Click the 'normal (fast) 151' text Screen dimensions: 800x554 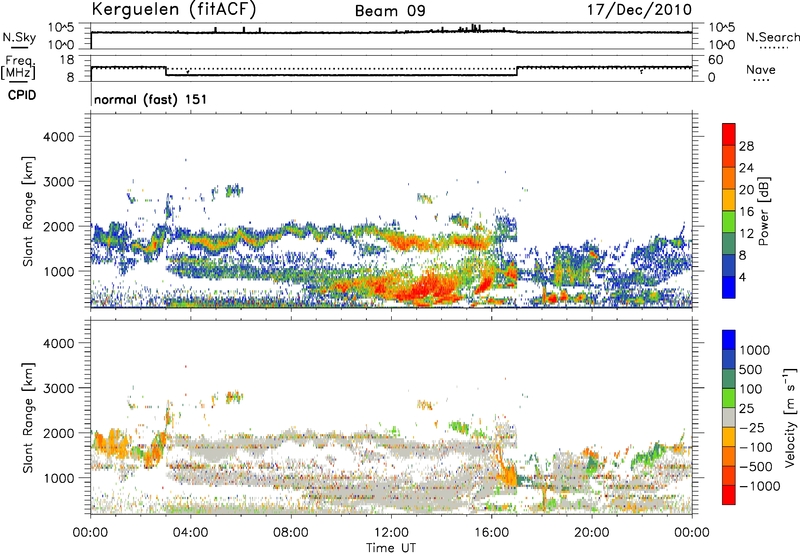151,99
